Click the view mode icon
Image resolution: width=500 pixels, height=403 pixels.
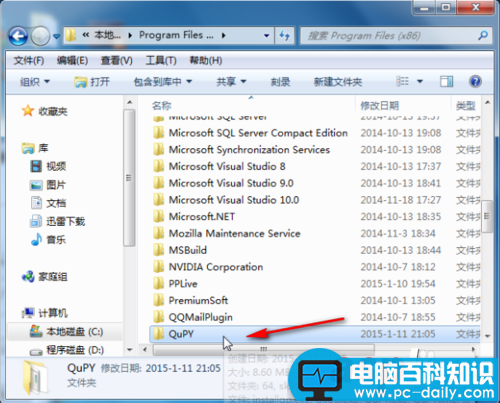click(402, 81)
